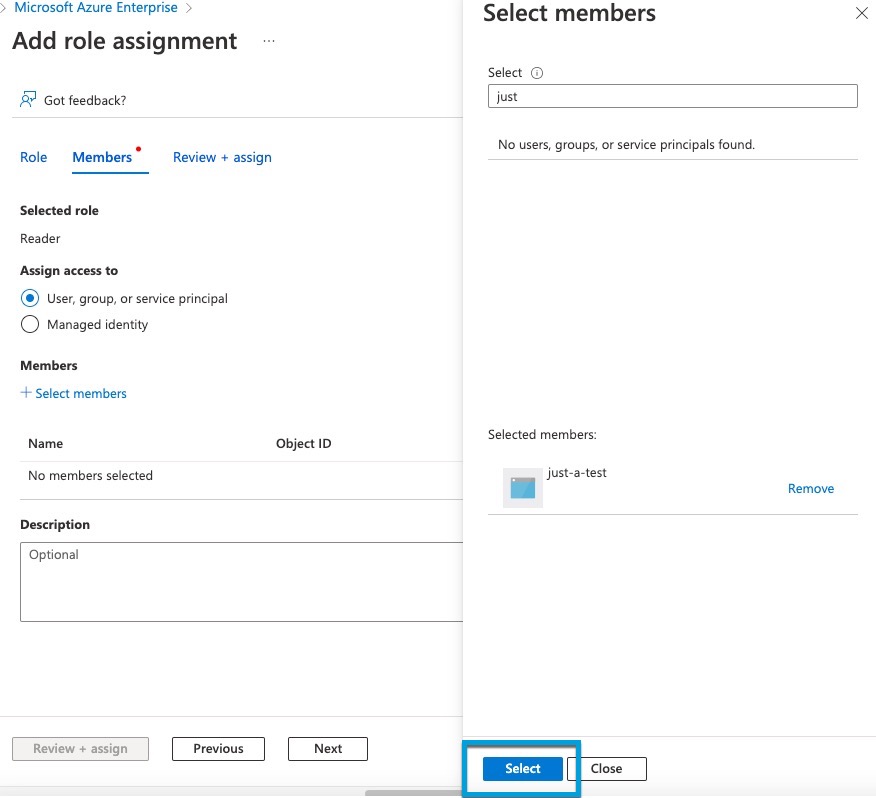Viewport: 876px width, 798px height.
Task: Click the Previous button
Action: [x=218, y=748]
